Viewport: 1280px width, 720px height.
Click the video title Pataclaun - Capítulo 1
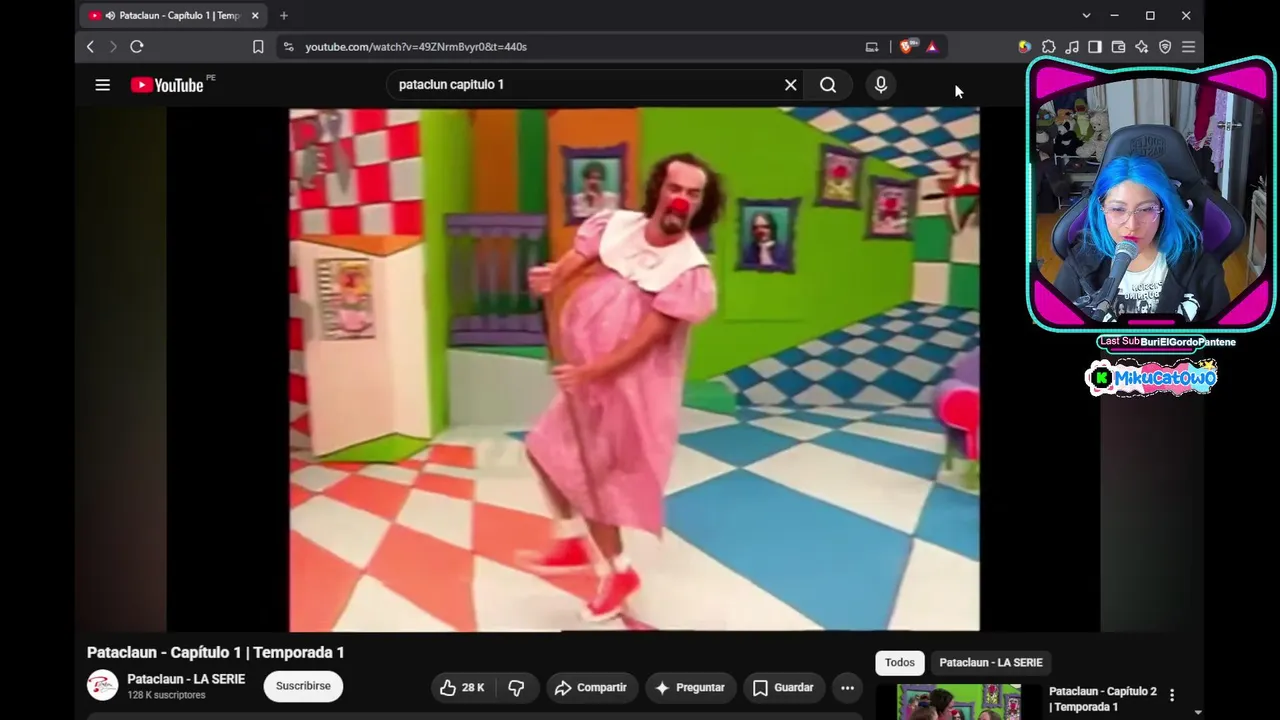[216, 652]
